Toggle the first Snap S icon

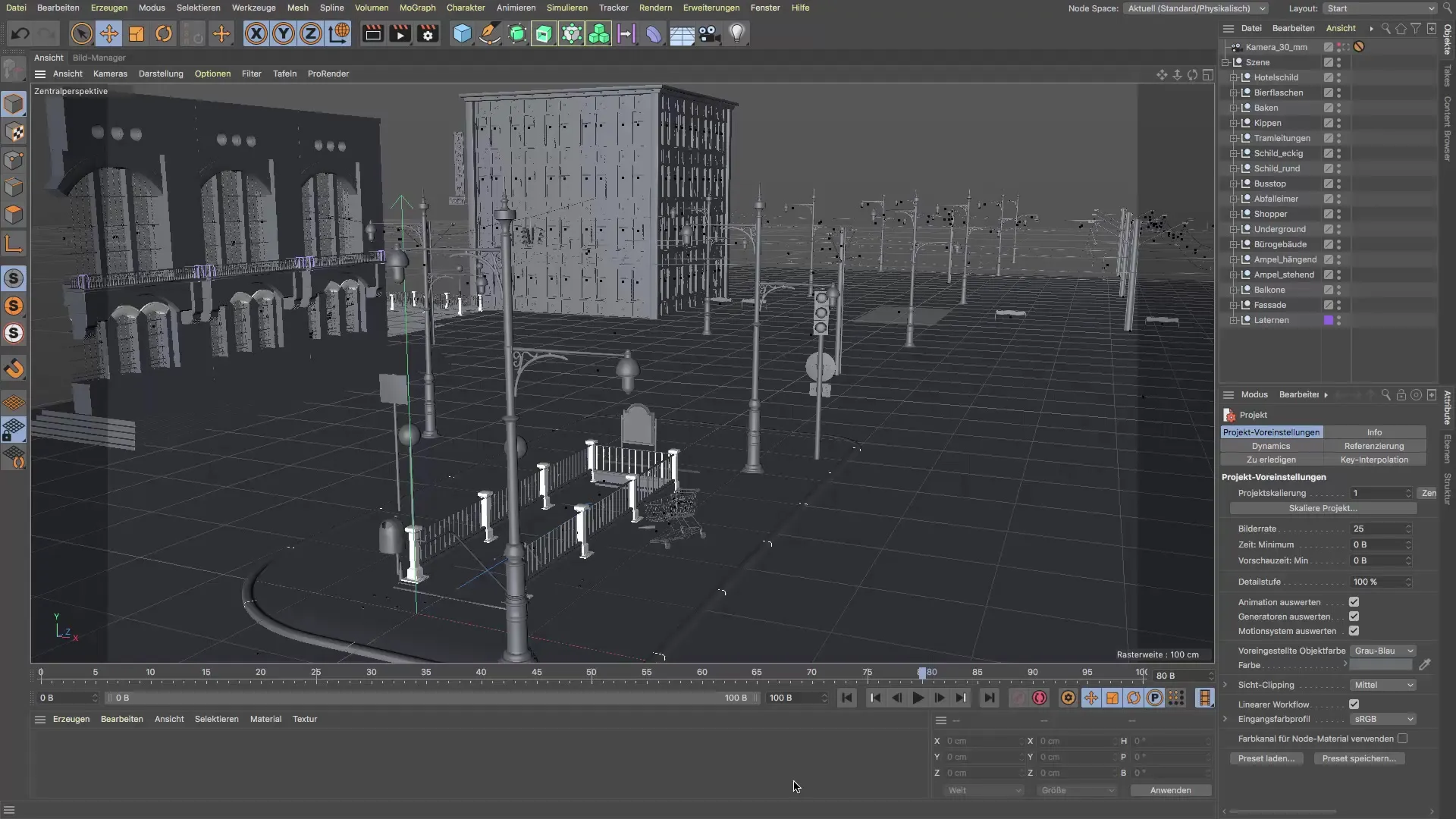pos(14,278)
